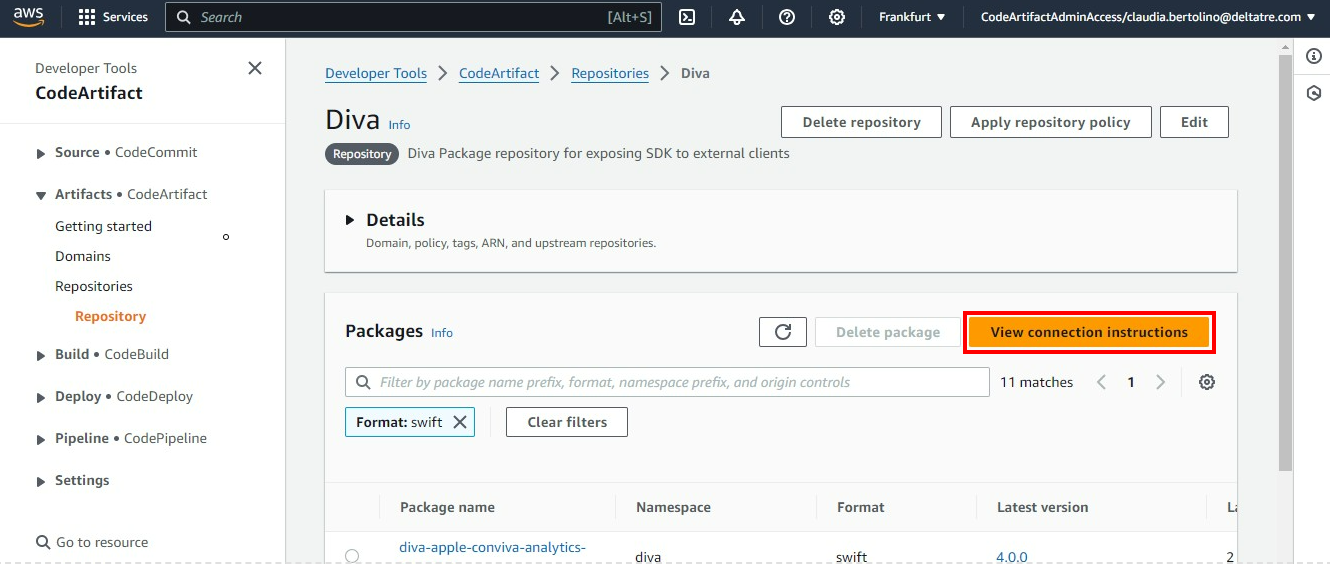Refresh the Packages list
1330x564 pixels.
click(783, 332)
